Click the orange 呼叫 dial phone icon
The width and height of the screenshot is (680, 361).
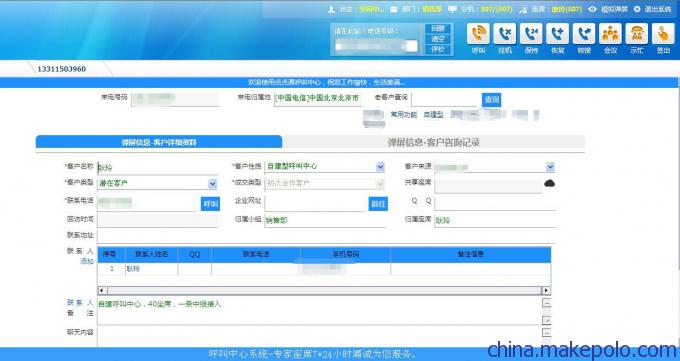coord(478,33)
